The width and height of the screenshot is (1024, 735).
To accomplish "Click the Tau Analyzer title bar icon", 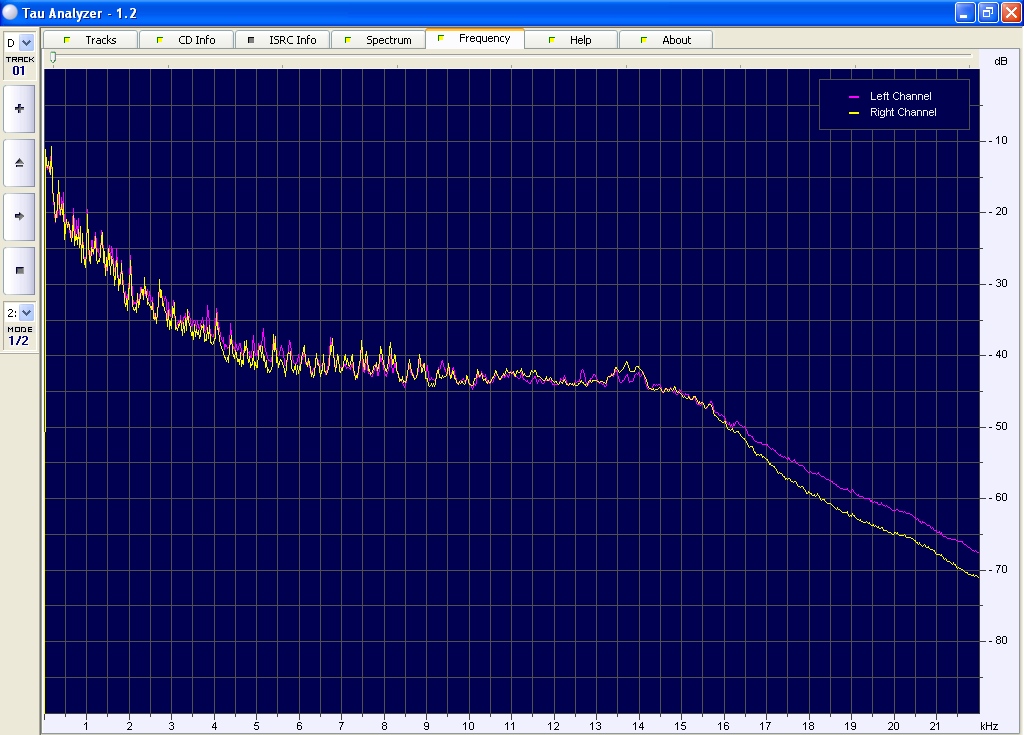I will [x=11, y=11].
